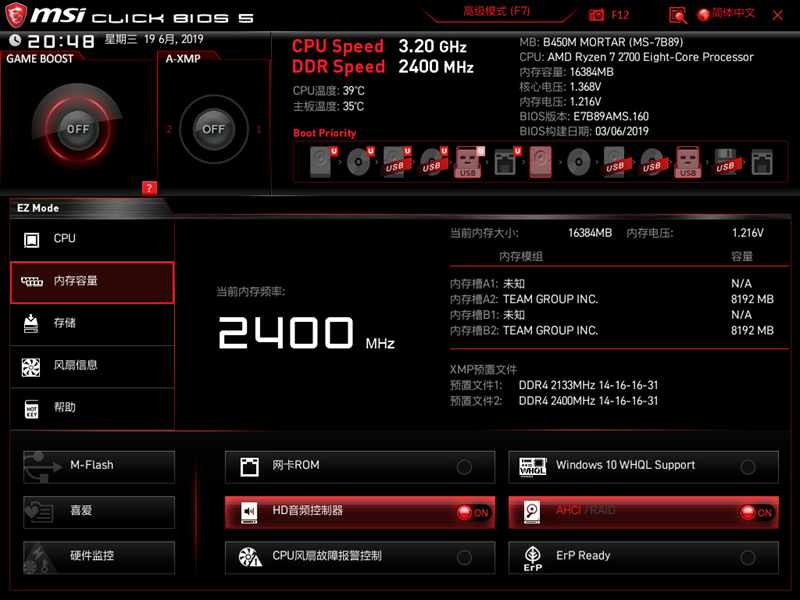Click the 网卡ROM network card icon
The image size is (800, 600).
pos(249,467)
